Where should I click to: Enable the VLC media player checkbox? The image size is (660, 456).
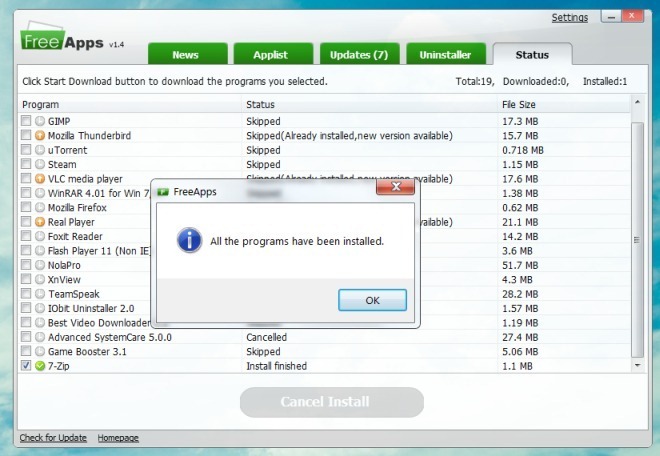(26, 179)
